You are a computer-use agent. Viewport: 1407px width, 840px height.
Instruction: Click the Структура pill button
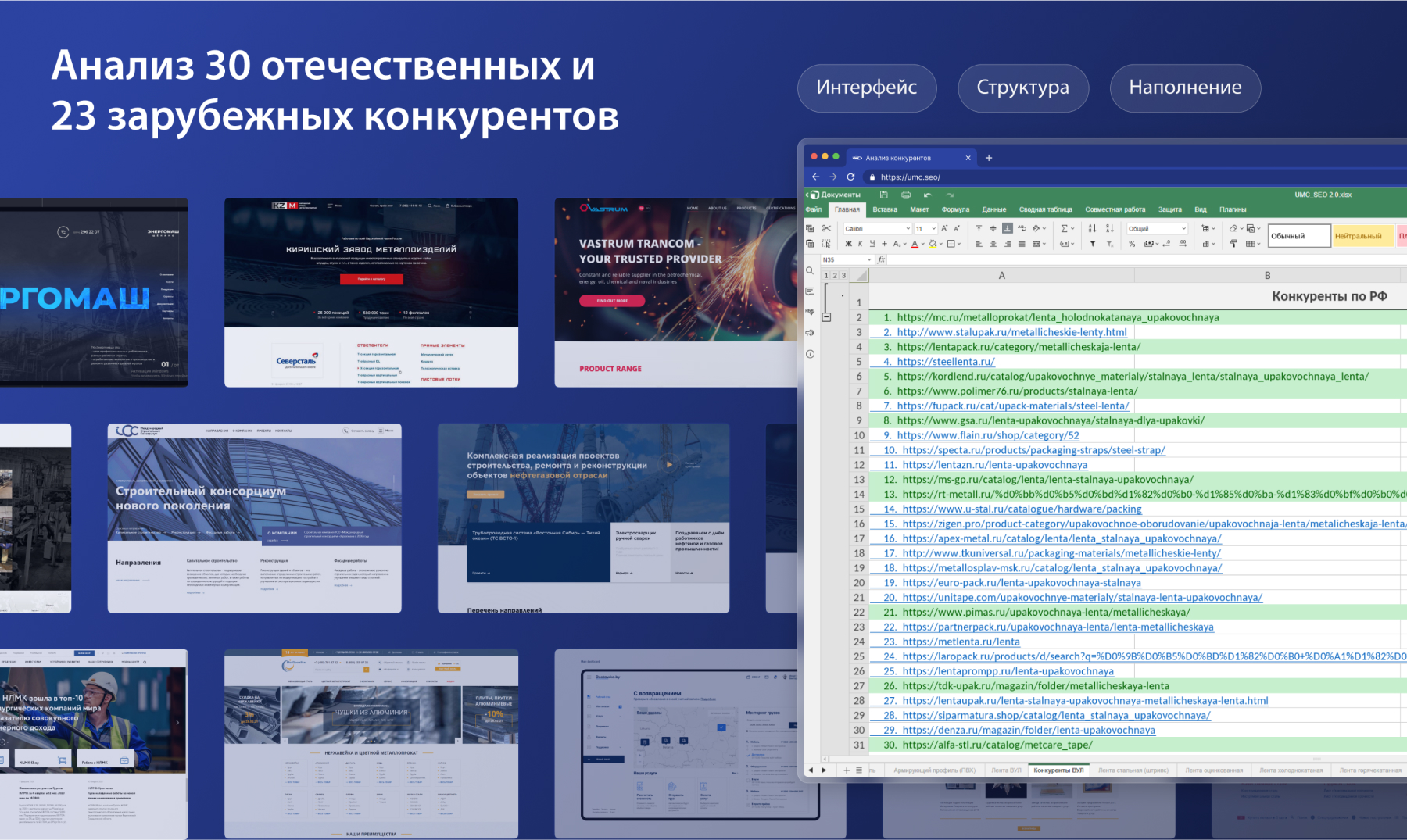tap(1023, 88)
